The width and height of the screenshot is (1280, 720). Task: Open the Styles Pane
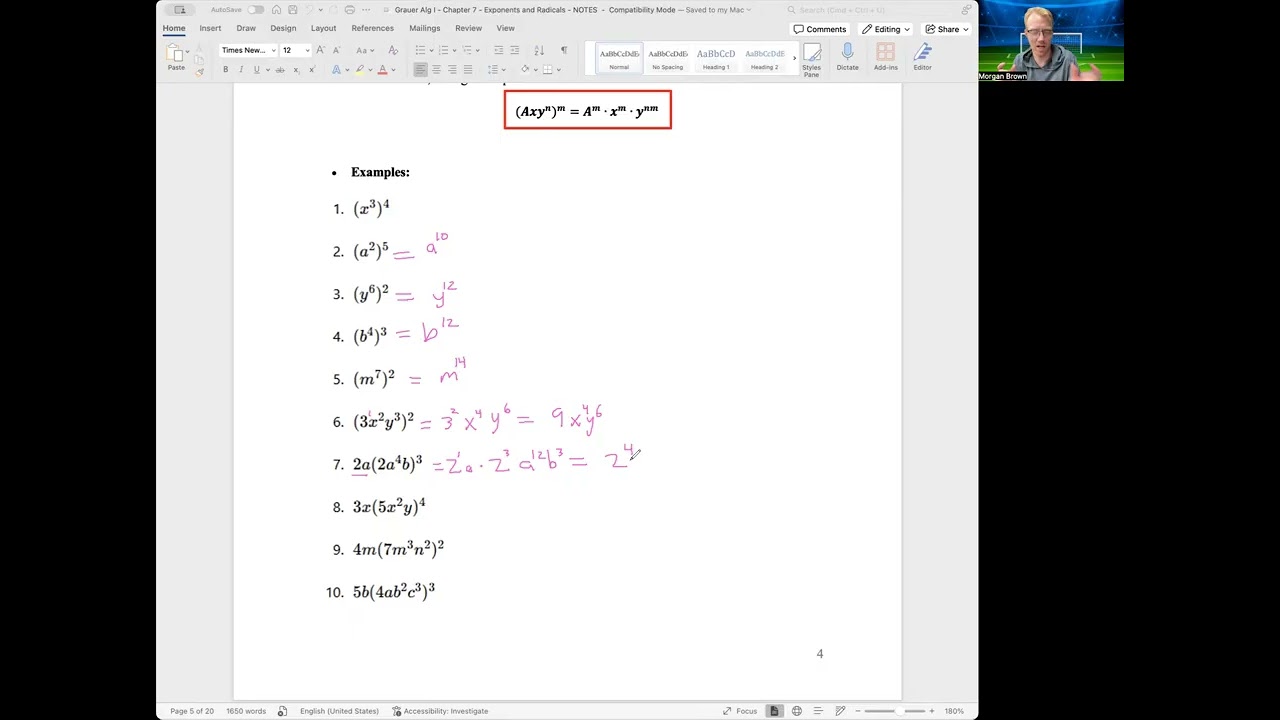click(x=811, y=59)
